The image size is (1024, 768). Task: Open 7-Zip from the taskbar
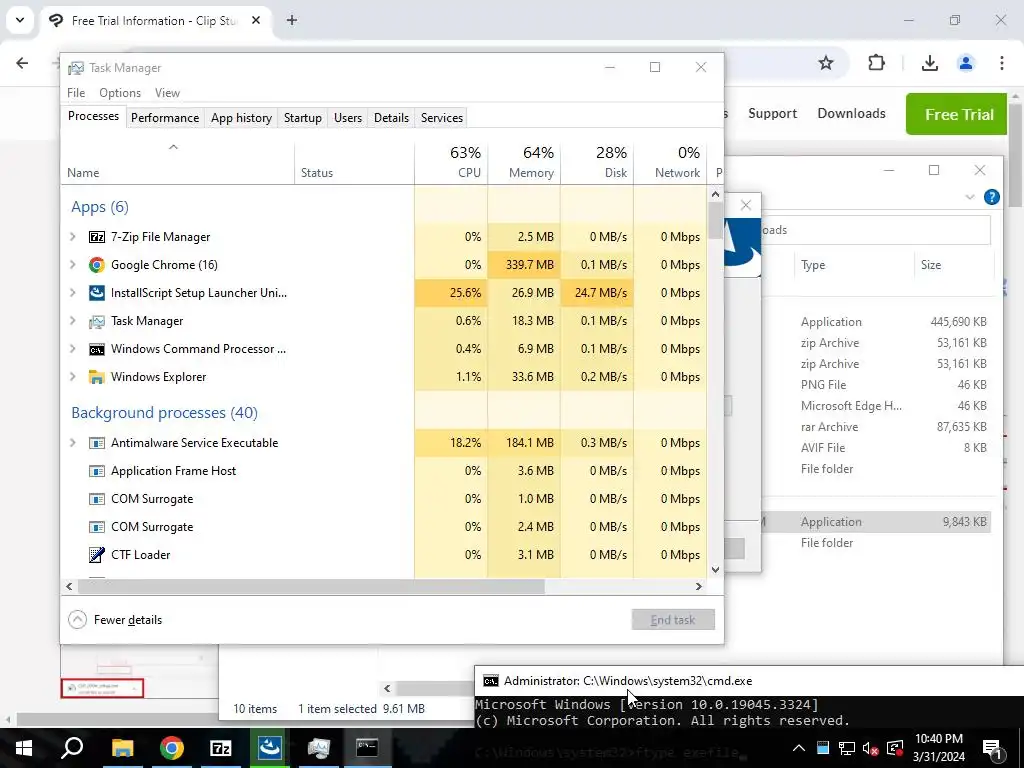click(x=221, y=748)
